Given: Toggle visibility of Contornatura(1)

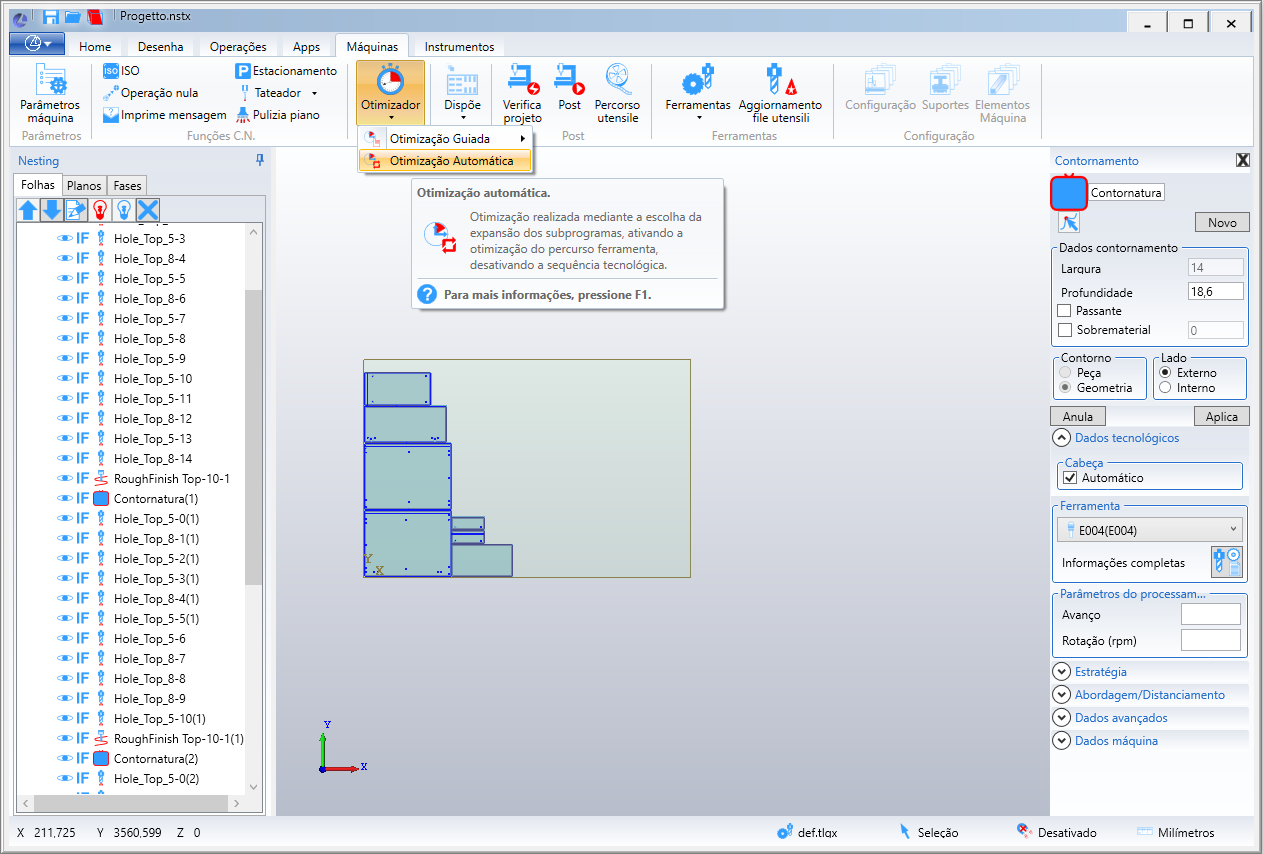Looking at the screenshot, I should coord(65,498).
